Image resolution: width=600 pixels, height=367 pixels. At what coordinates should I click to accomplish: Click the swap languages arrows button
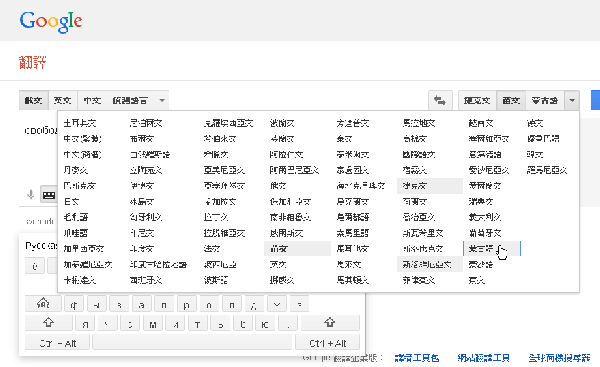[440, 101]
